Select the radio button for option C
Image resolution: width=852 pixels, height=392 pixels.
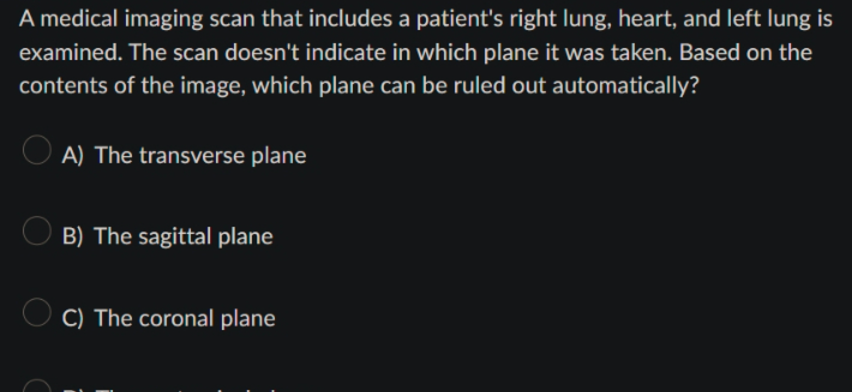pos(37,312)
